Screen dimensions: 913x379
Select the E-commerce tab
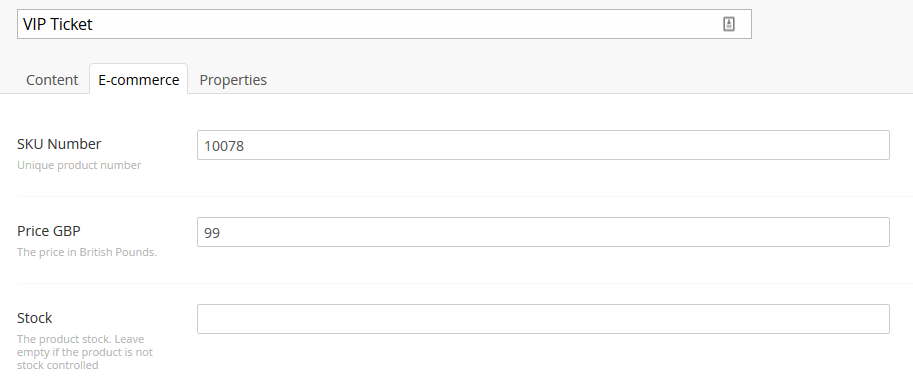pos(139,79)
